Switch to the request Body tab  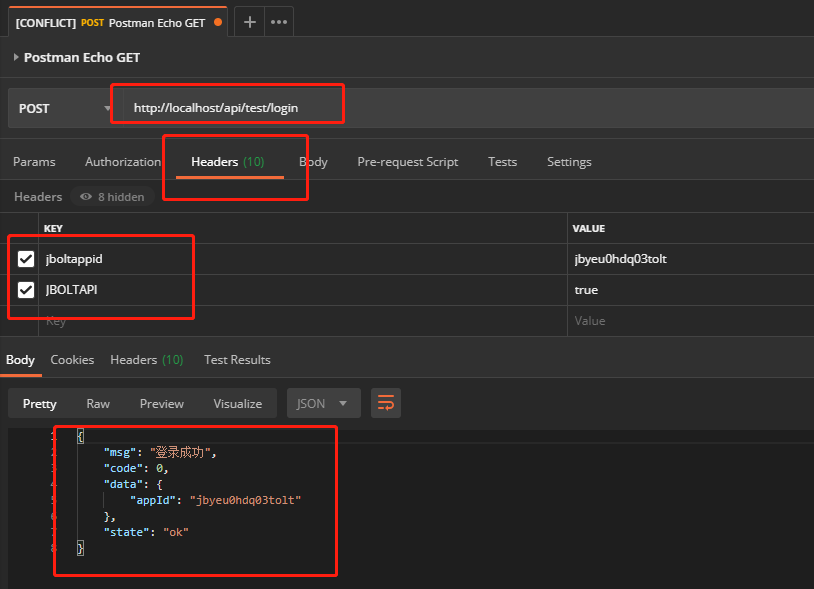click(313, 162)
